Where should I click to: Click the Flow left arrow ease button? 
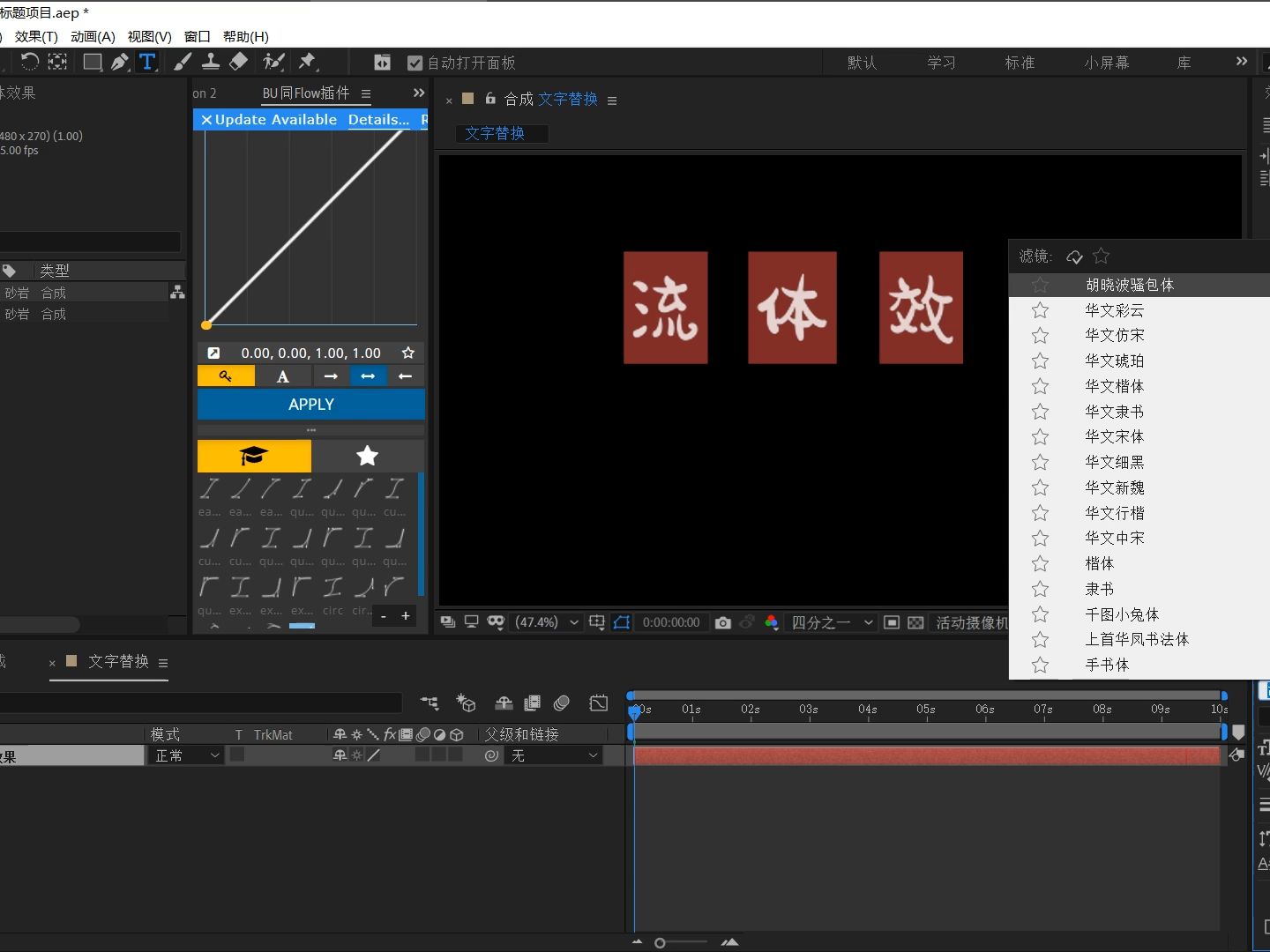[406, 376]
